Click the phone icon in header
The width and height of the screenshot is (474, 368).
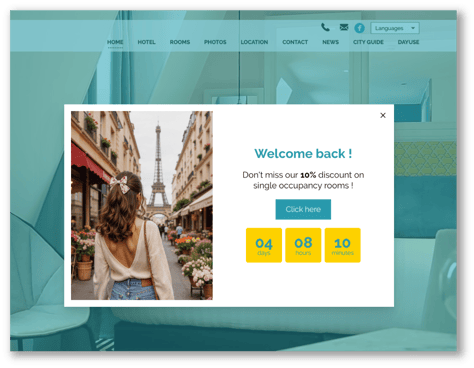pyautogui.click(x=325, y=27)
